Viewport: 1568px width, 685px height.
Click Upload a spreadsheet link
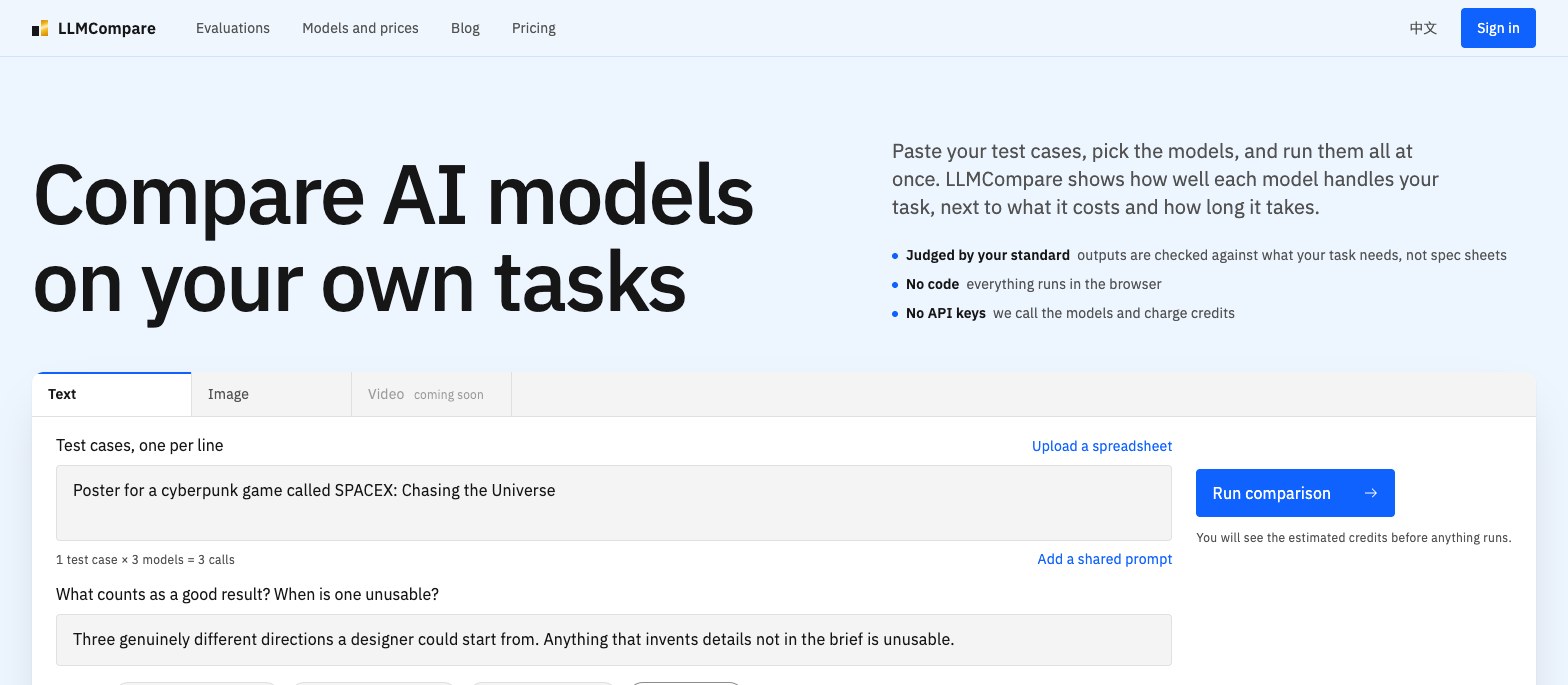tap(1102, 446)
